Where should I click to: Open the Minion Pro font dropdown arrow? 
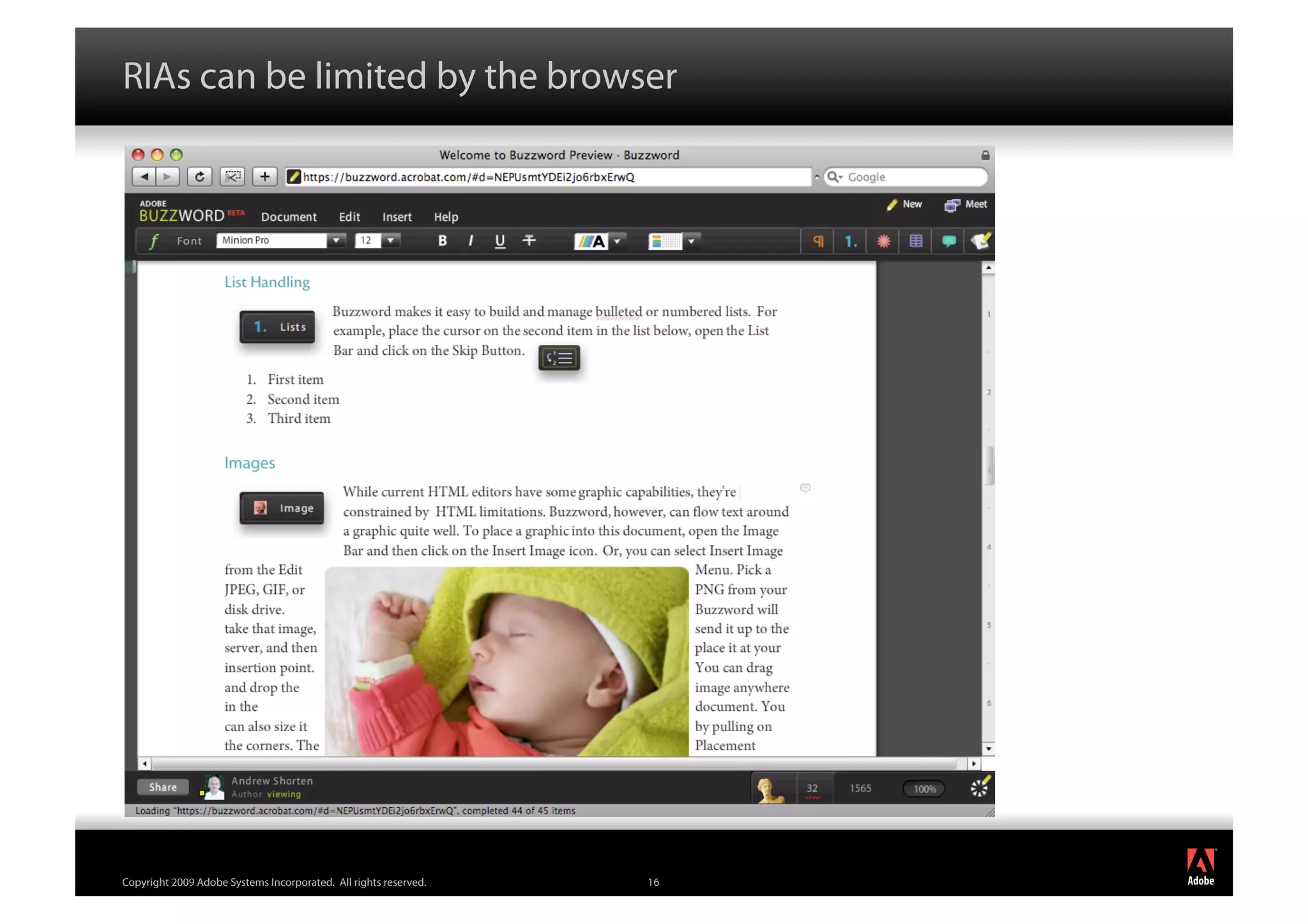335,241
